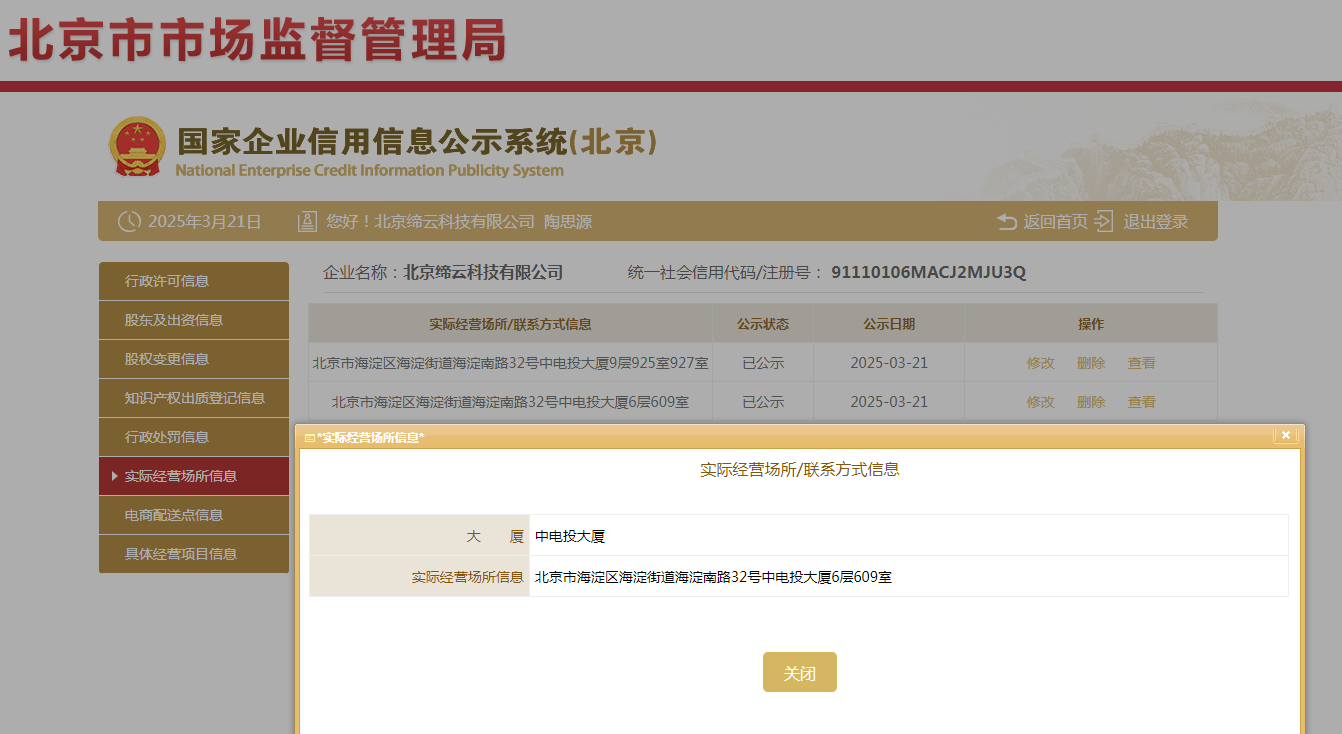
Task: Click the 大厦 field value 中电投大厦
Action: [570, 536]
